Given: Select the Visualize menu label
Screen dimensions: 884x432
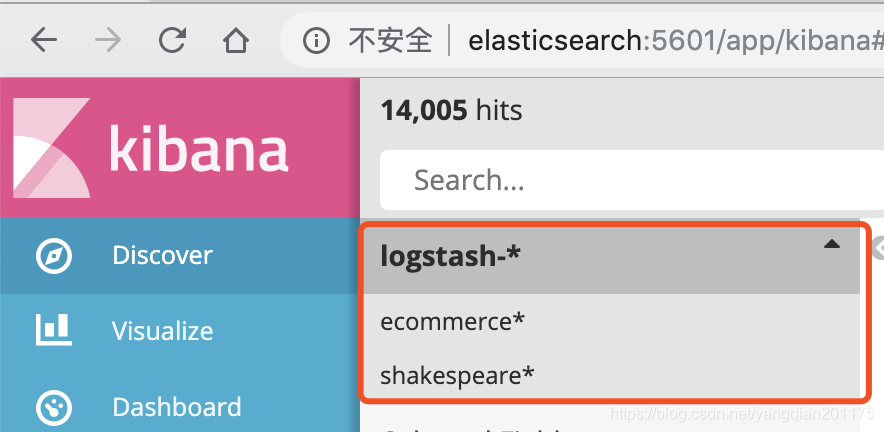Looking at the screenshot, I should tap(162, 330).
